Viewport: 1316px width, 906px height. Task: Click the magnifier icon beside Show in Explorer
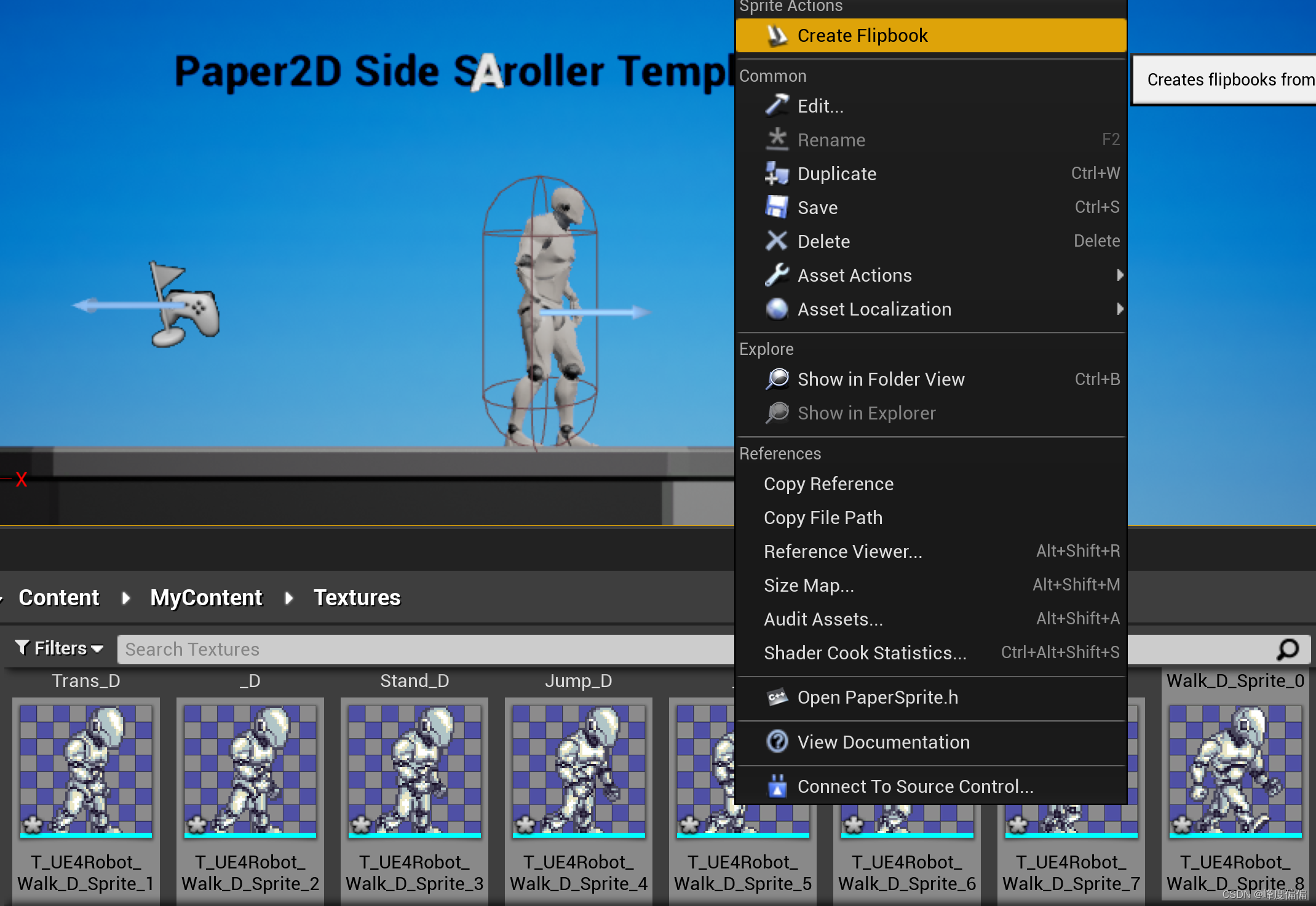point(777,413)
